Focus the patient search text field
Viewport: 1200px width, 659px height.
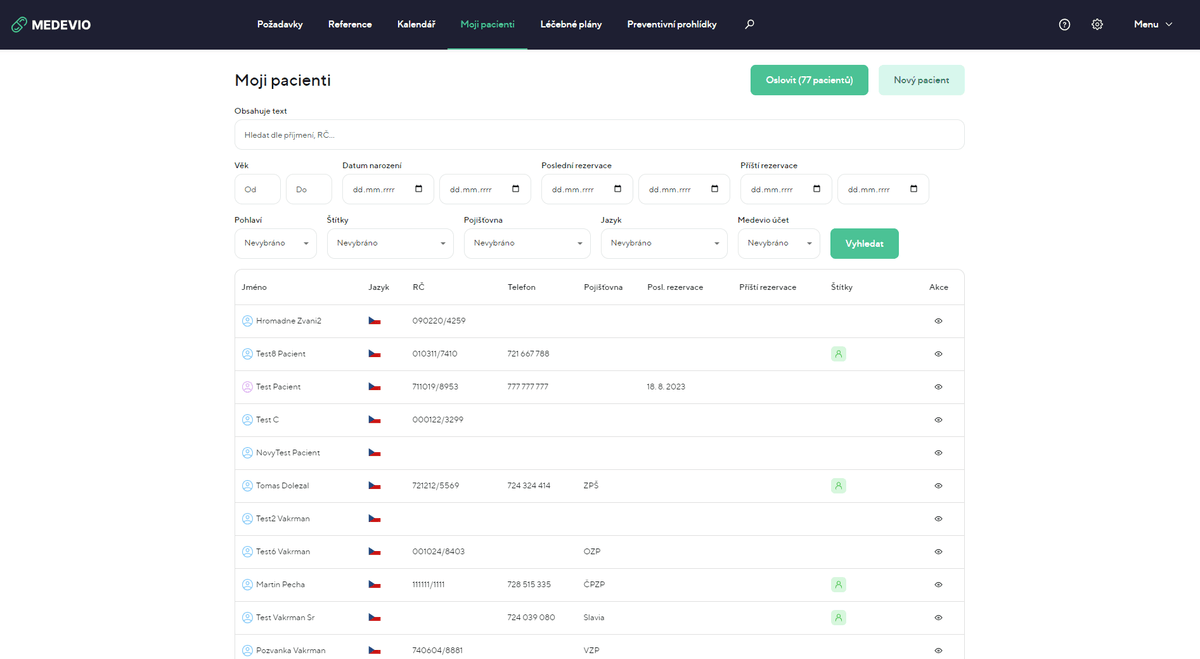tap(599, 135)
